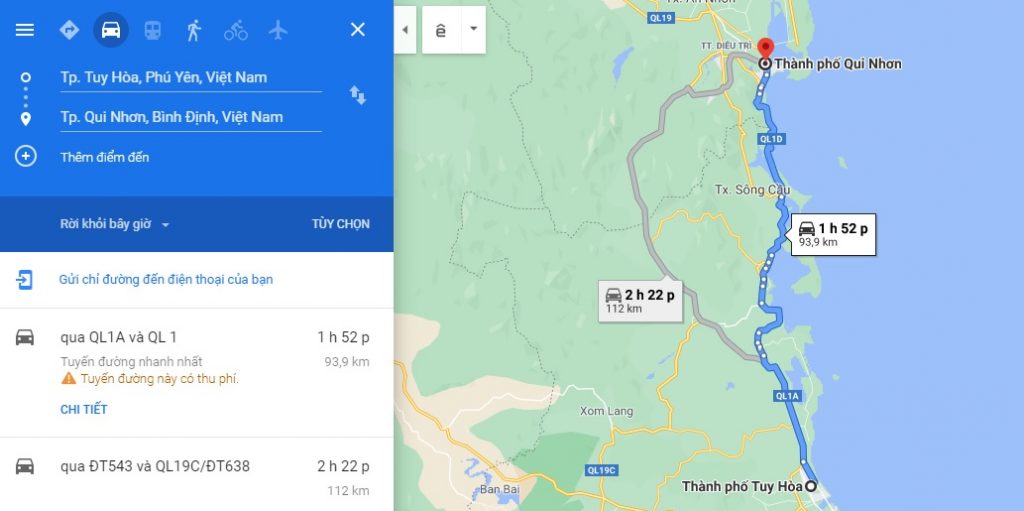Choose walking directions mode
Viewport: 1024px width, 511px height.
point(194,30)
